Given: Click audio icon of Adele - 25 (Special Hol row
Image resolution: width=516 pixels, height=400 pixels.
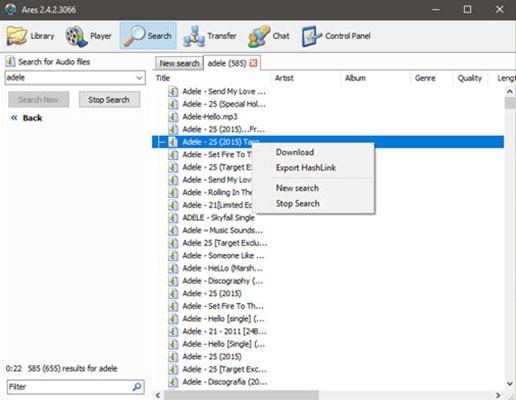Looking at the screenshot, I should (x=173, y=104).
